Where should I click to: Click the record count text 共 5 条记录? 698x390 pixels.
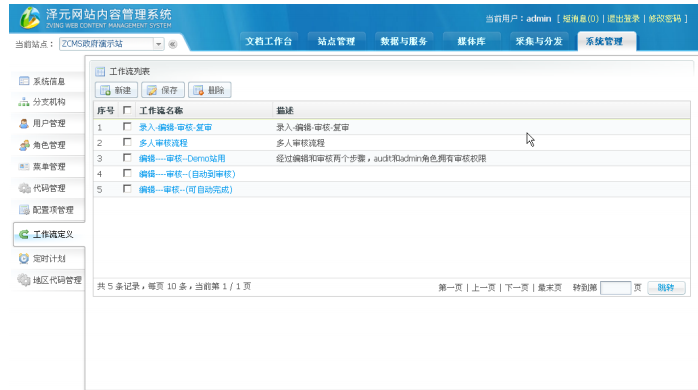(x=118, y=286)
